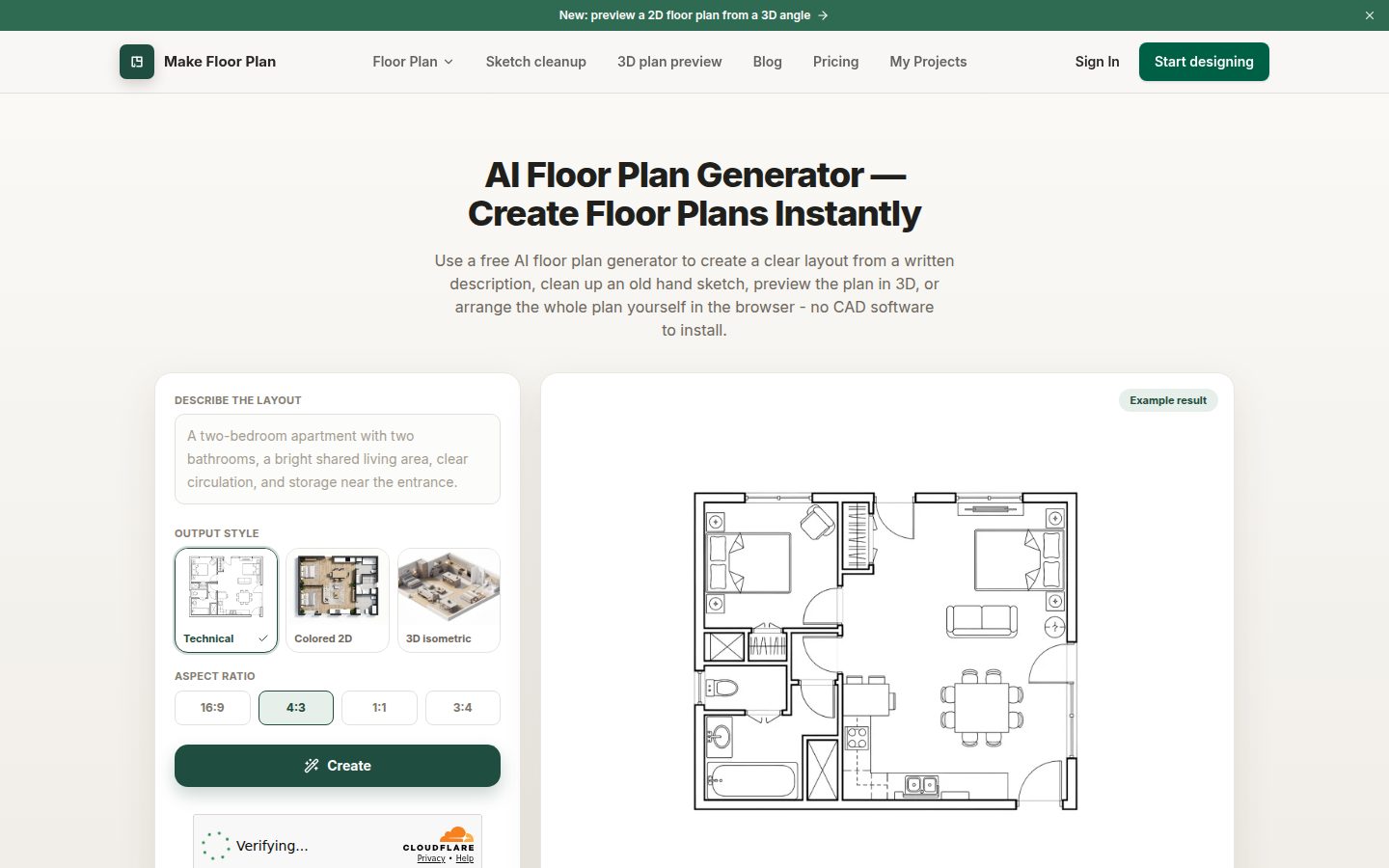
Task: Open the Pricing page
Action: point(835,62)
